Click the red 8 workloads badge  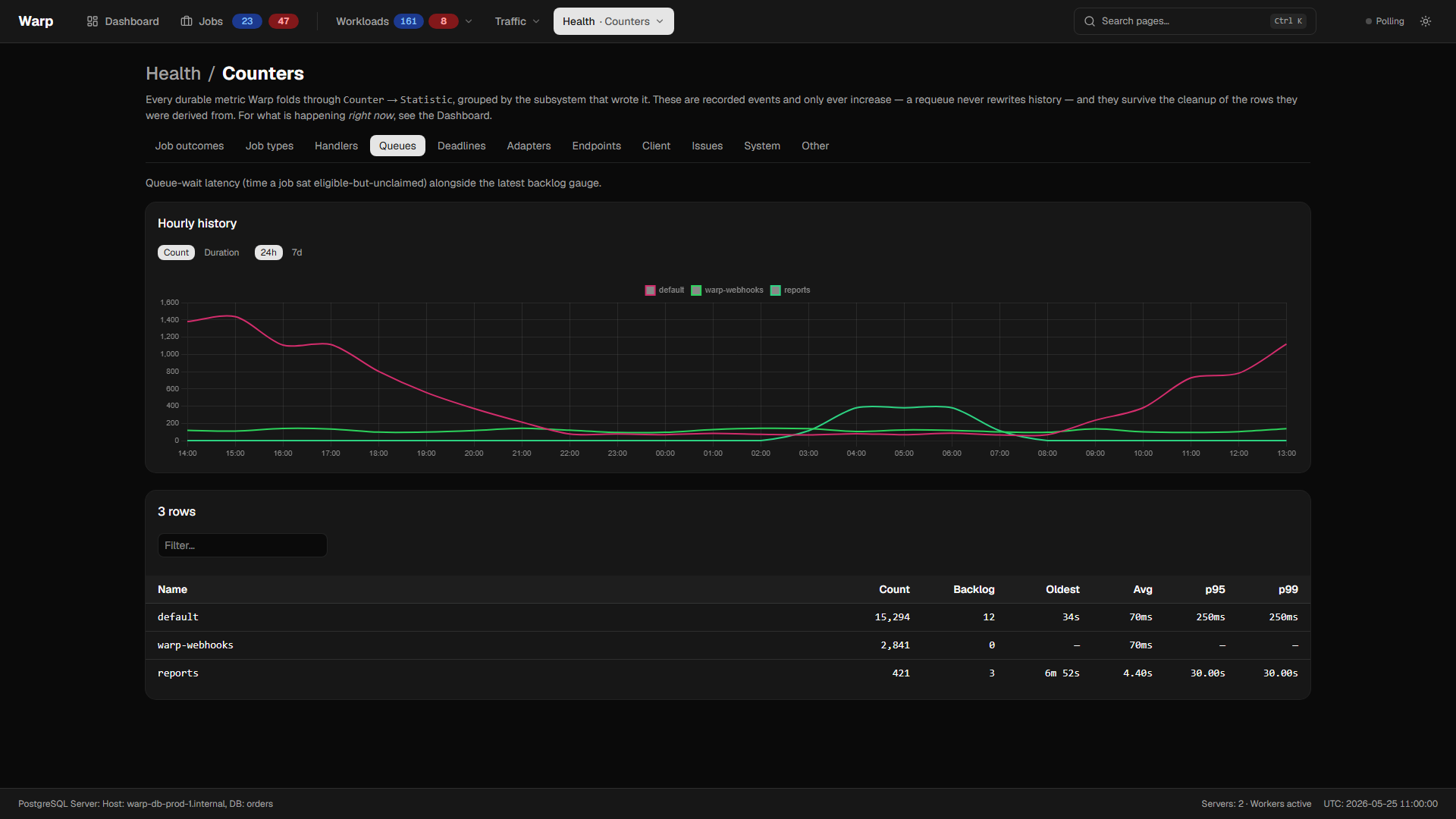point(444,21)
